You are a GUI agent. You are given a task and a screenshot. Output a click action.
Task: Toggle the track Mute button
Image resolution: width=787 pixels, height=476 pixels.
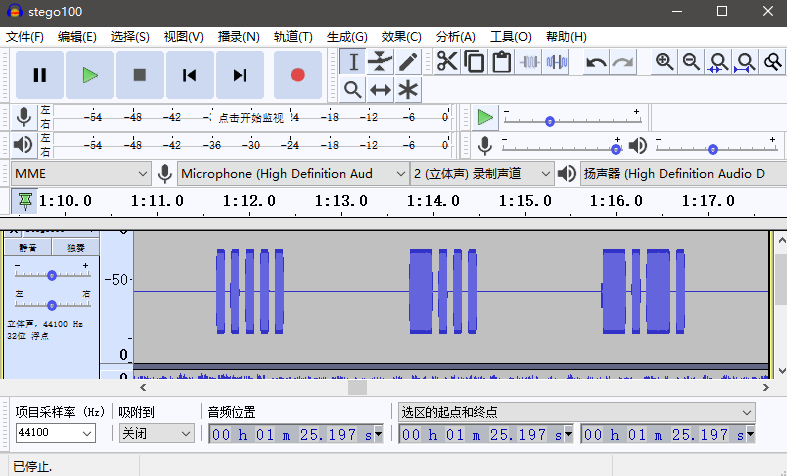click(28, 247)
